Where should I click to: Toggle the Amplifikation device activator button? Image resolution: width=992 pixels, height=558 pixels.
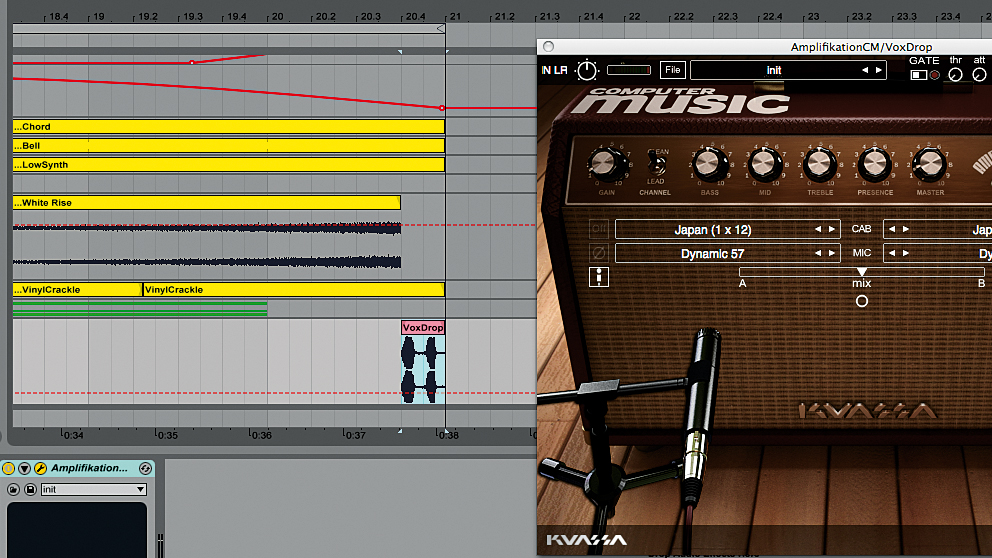8,468
